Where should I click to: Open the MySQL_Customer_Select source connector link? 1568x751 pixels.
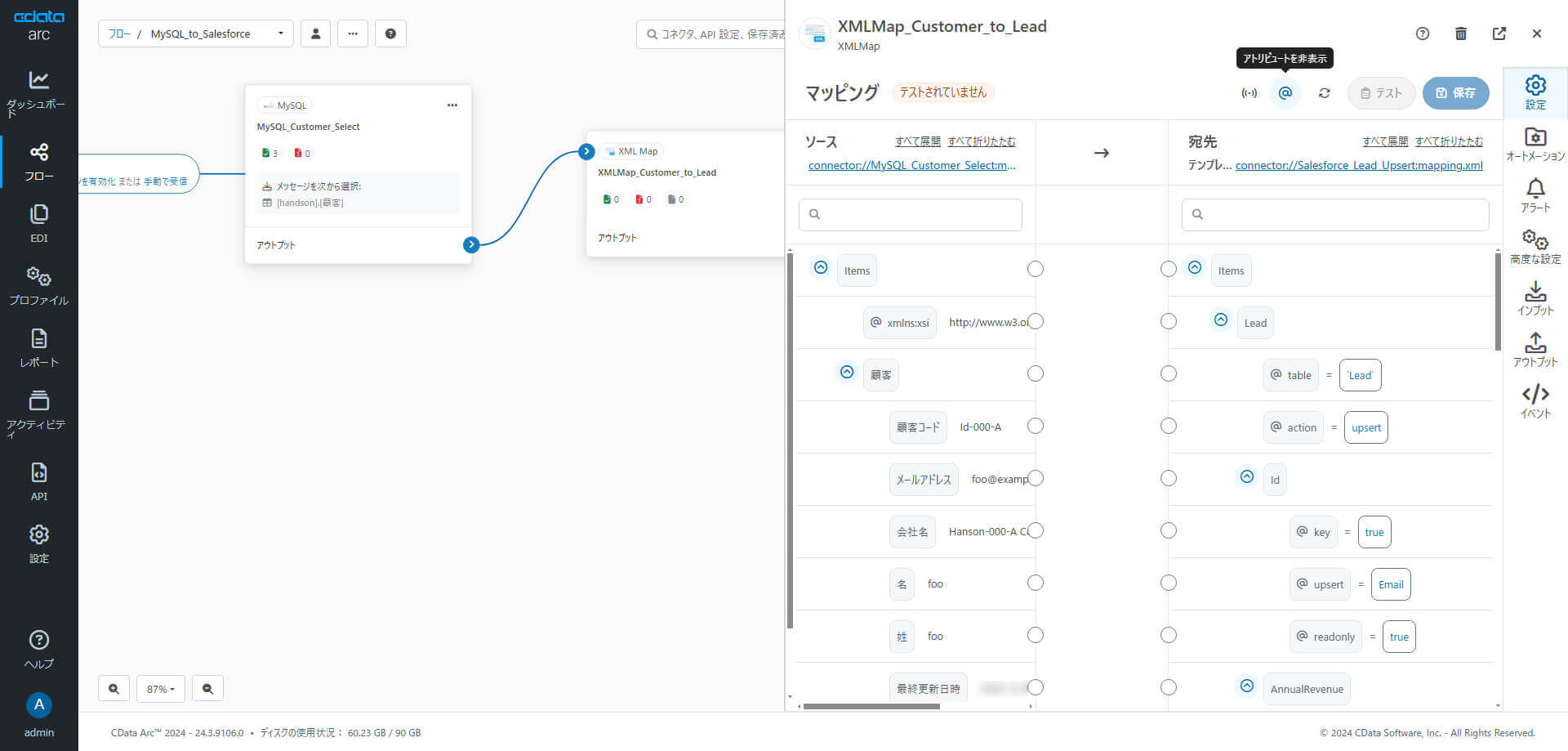(912, 165)
